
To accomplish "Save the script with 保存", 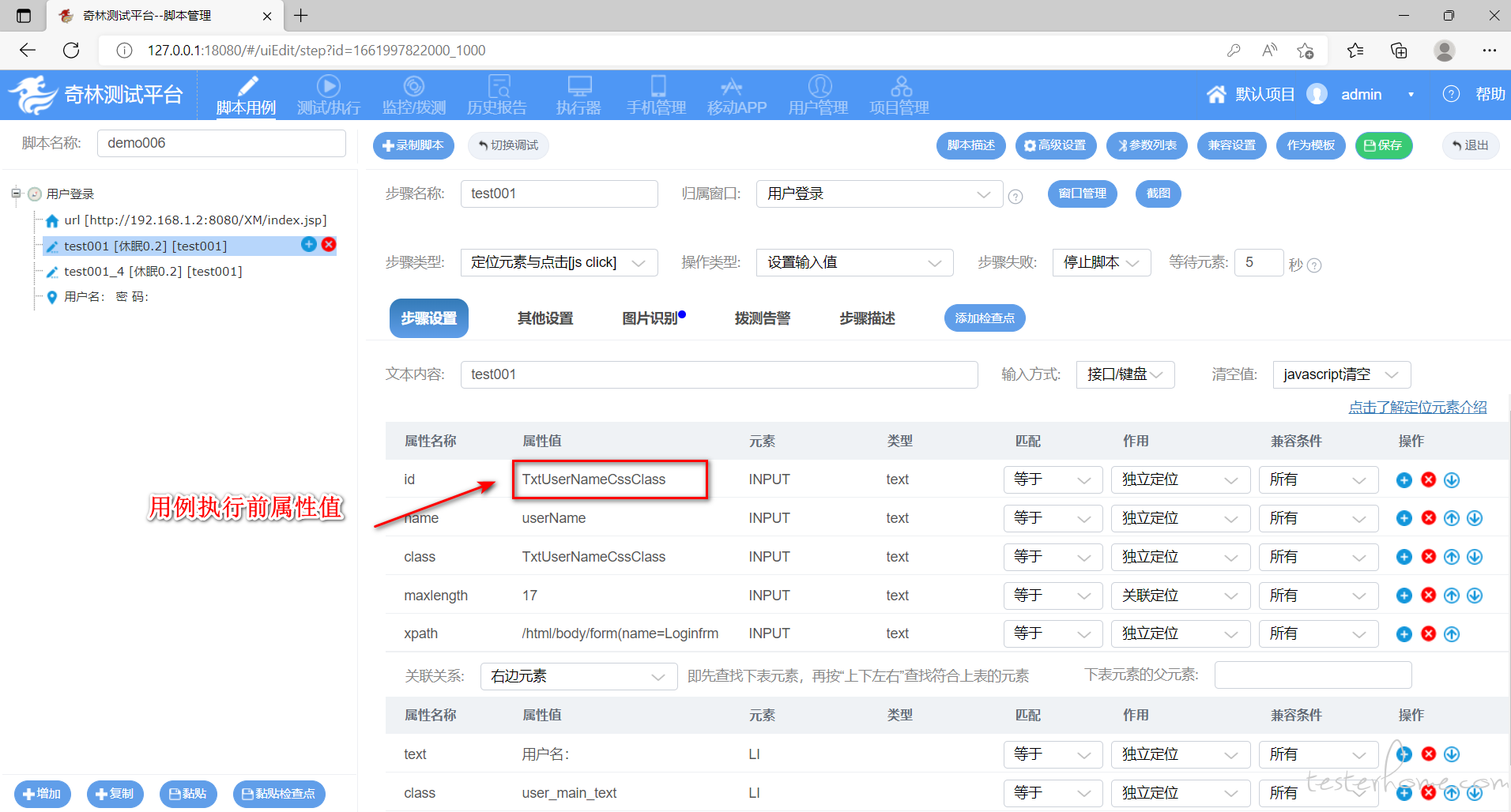I will (1384, 145).
